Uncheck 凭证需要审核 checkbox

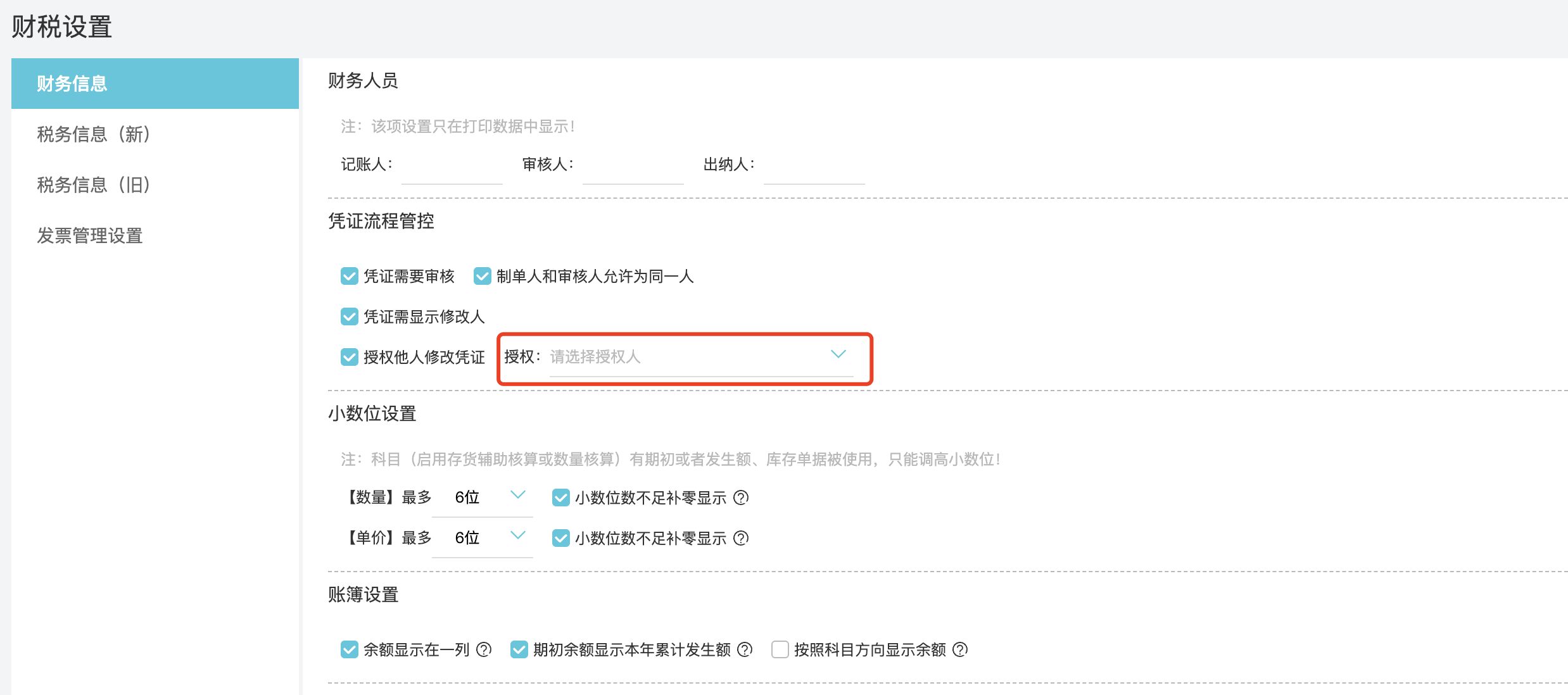tap(350, 276)
